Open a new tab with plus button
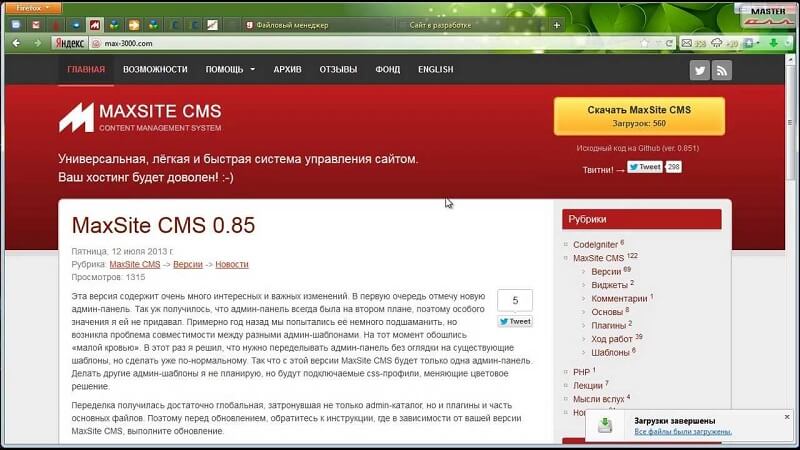 (557, 25)
